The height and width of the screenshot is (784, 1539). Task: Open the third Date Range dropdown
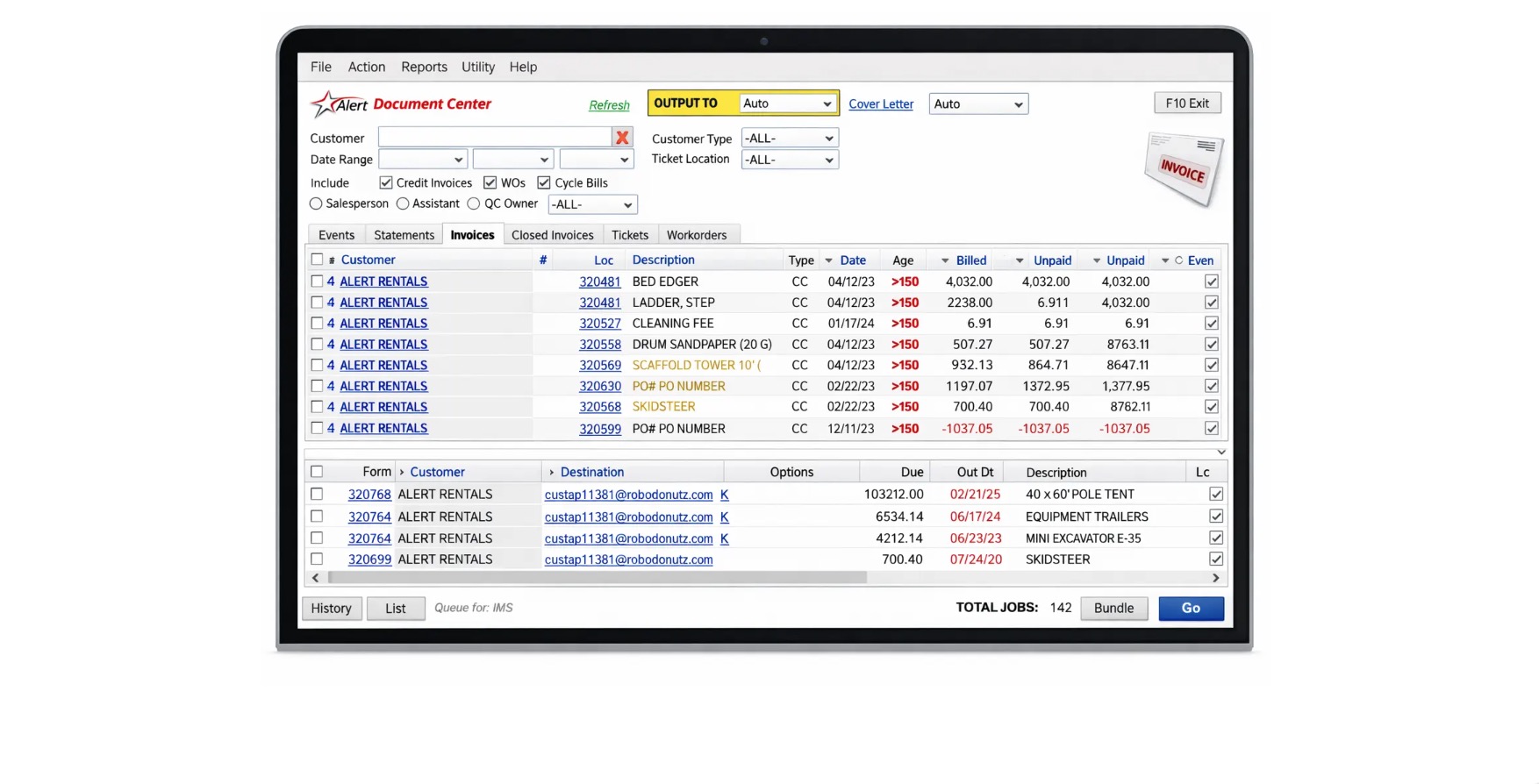597,160
